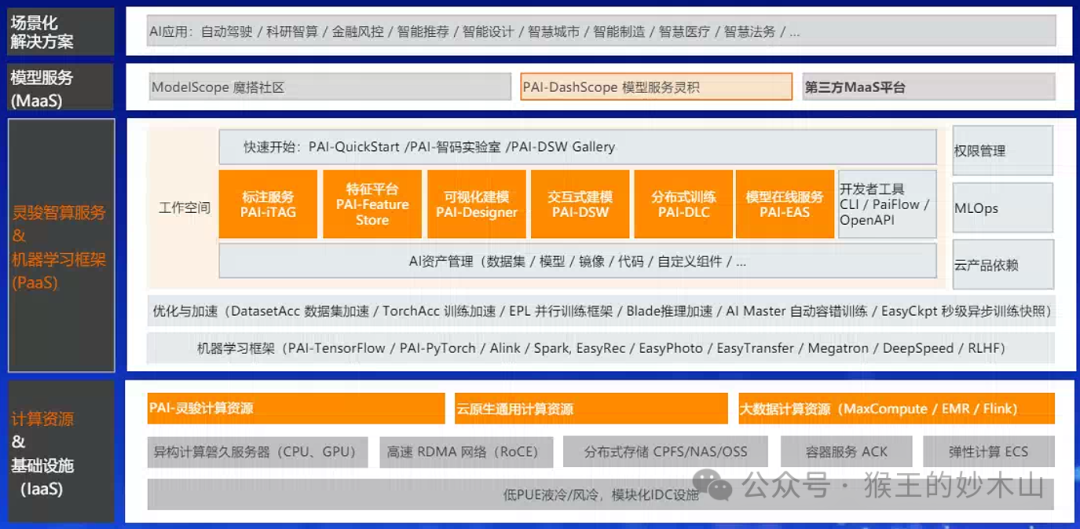
Task: Click the 工作空间 label
Action: [x=185, y=207]
